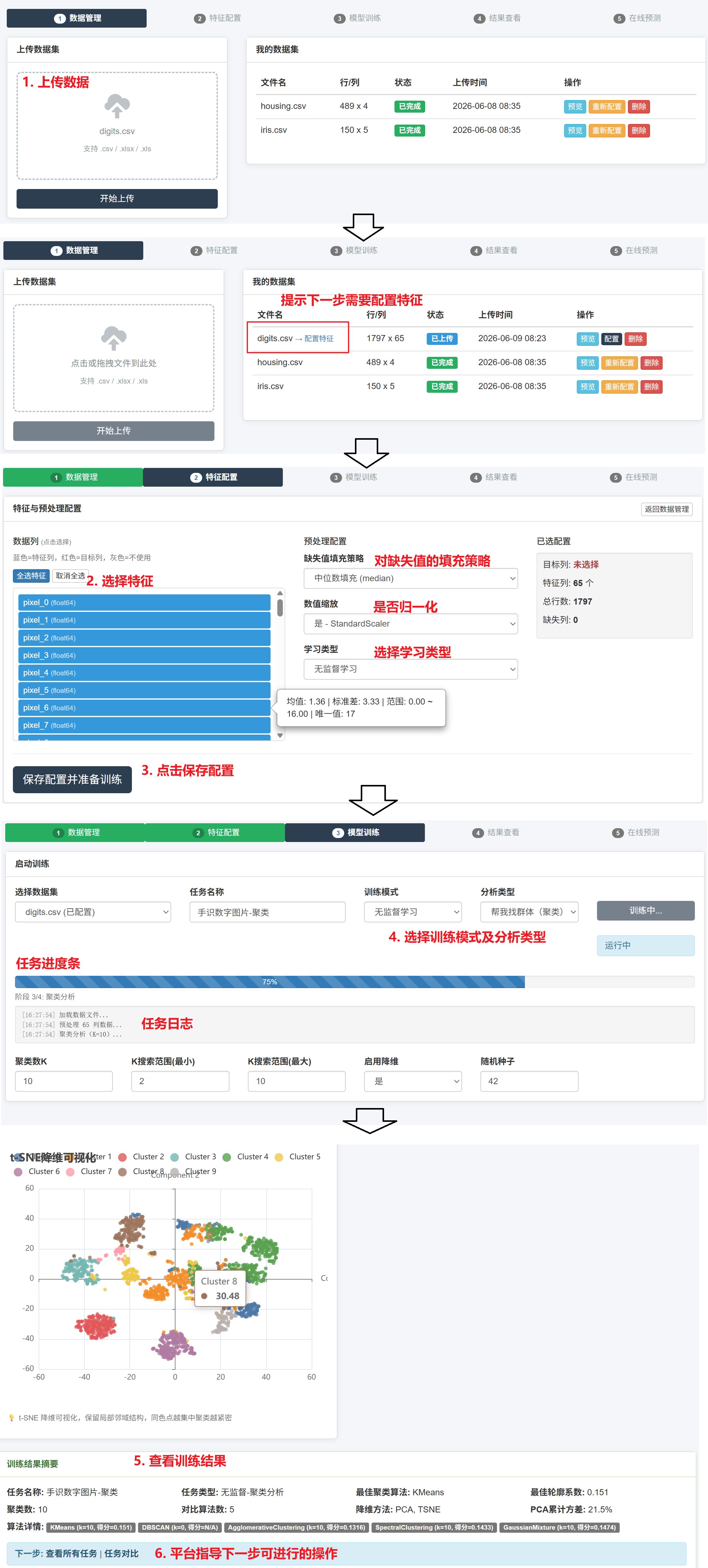Toggle pixel_6 feature column selection
Viewport: 708px width, 1568px height.
point(144,708)
